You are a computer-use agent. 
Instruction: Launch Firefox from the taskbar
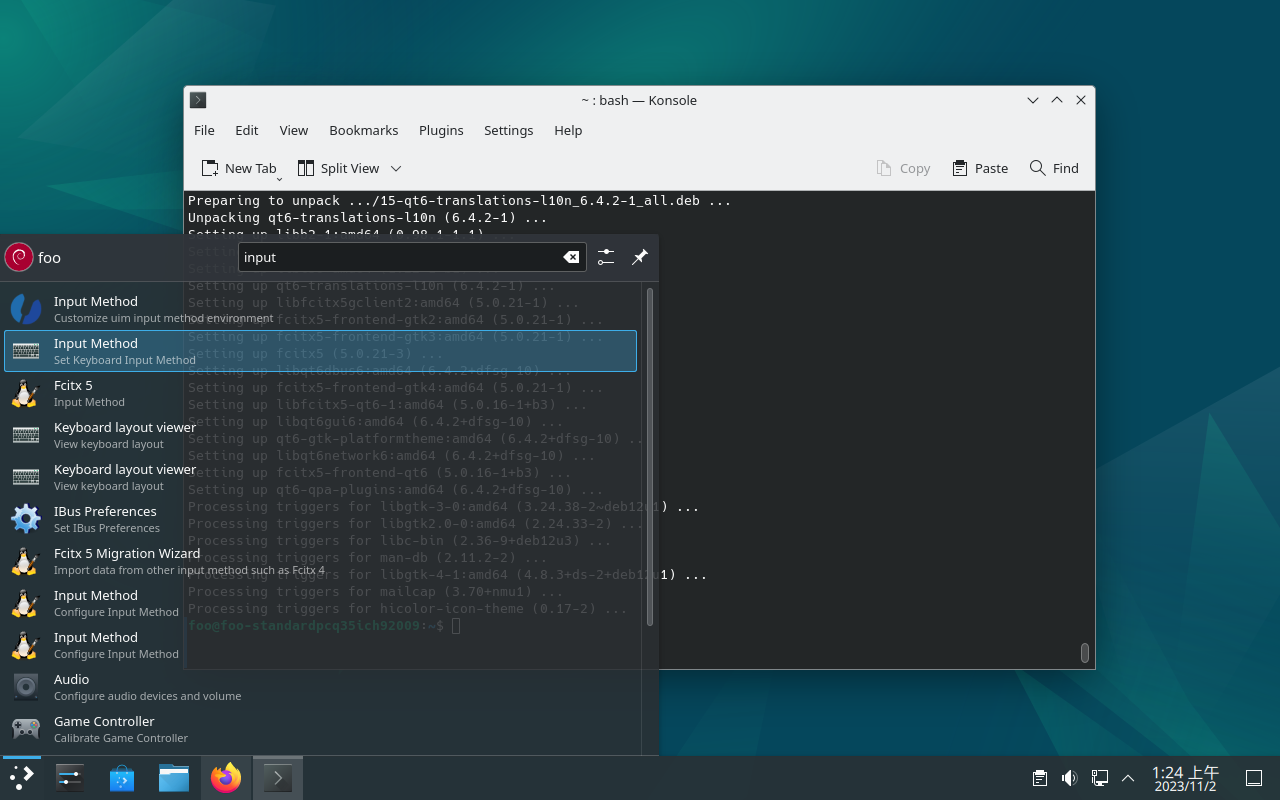pos(226,778)
